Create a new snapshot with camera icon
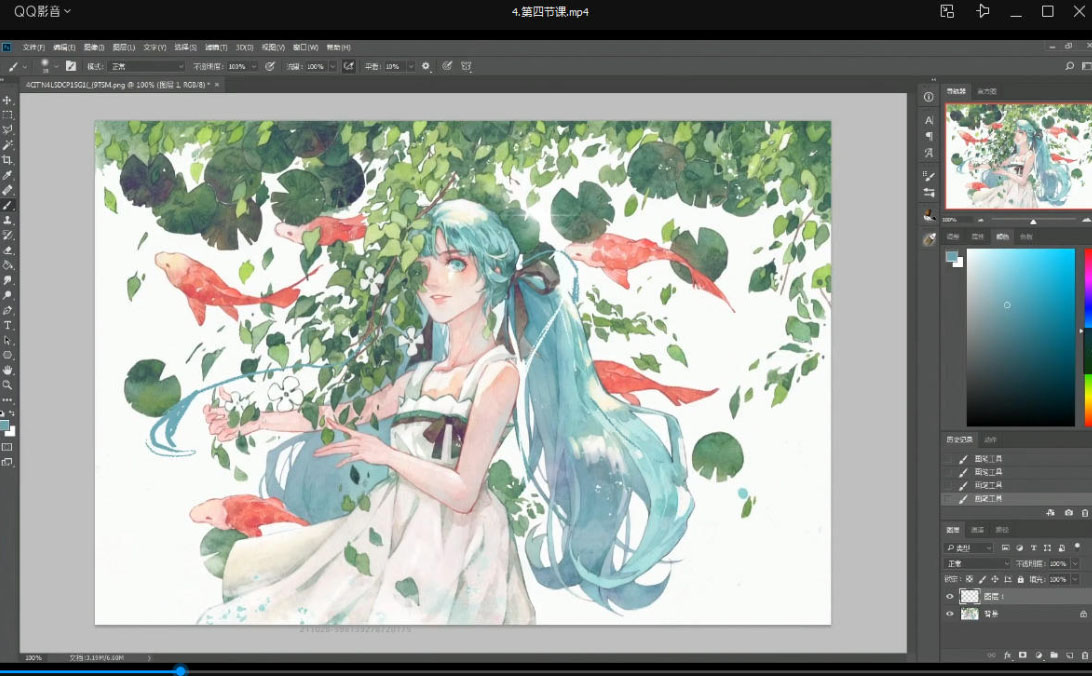Image resolution: width=1092 pixels, height=676 pixels. tap(1068, 513)
